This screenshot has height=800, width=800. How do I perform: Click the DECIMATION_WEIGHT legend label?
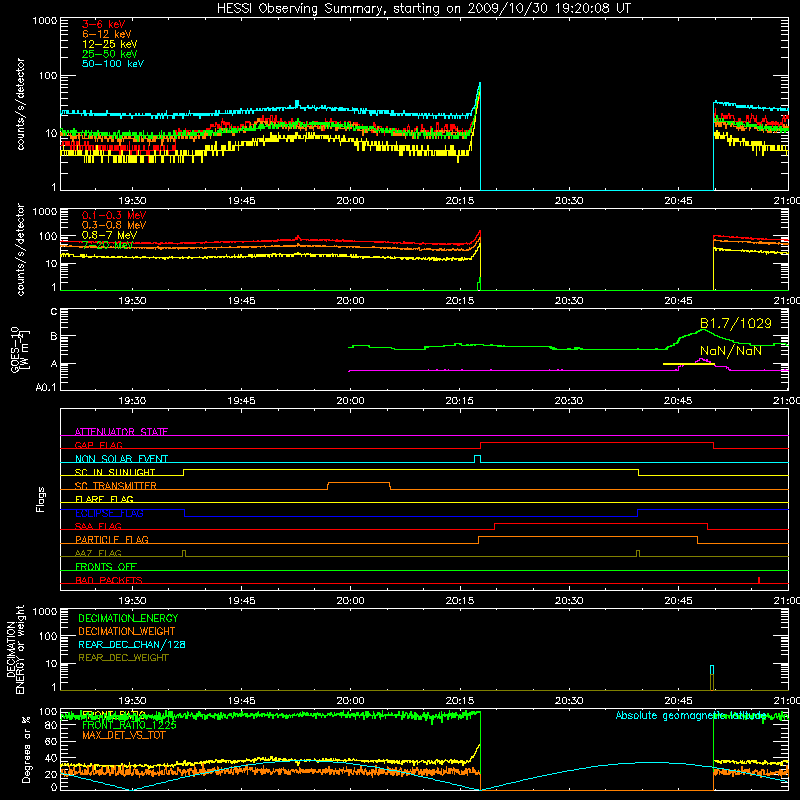coord(127,631)
